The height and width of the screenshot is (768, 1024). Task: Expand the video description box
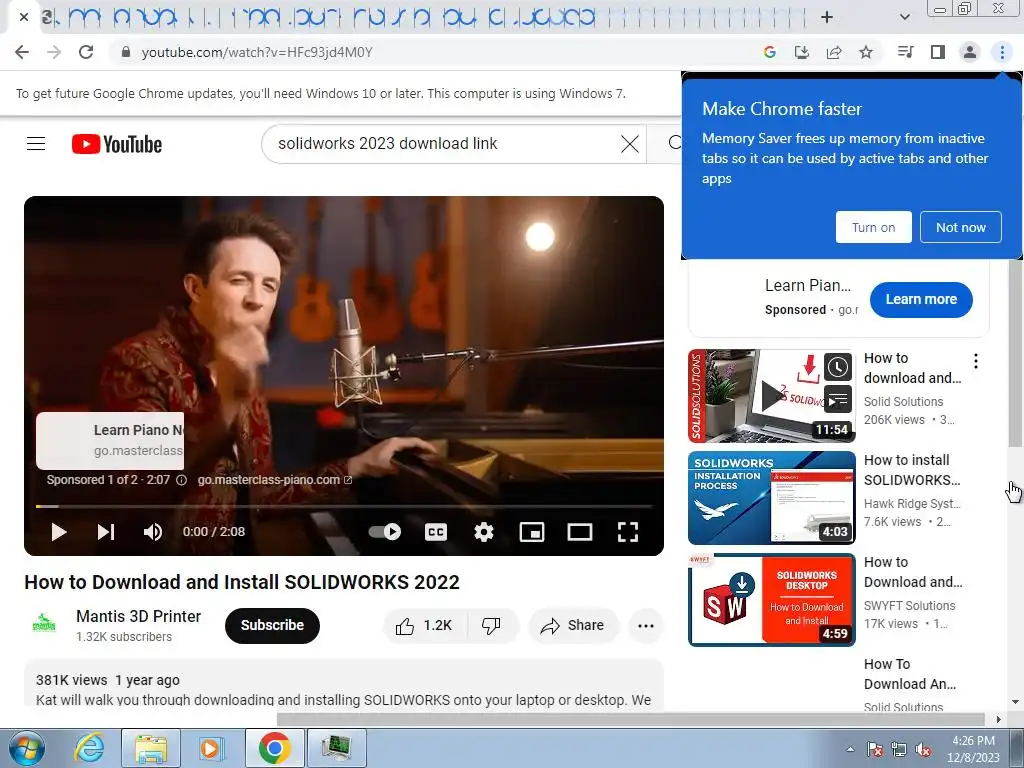[x=344, y=684]
